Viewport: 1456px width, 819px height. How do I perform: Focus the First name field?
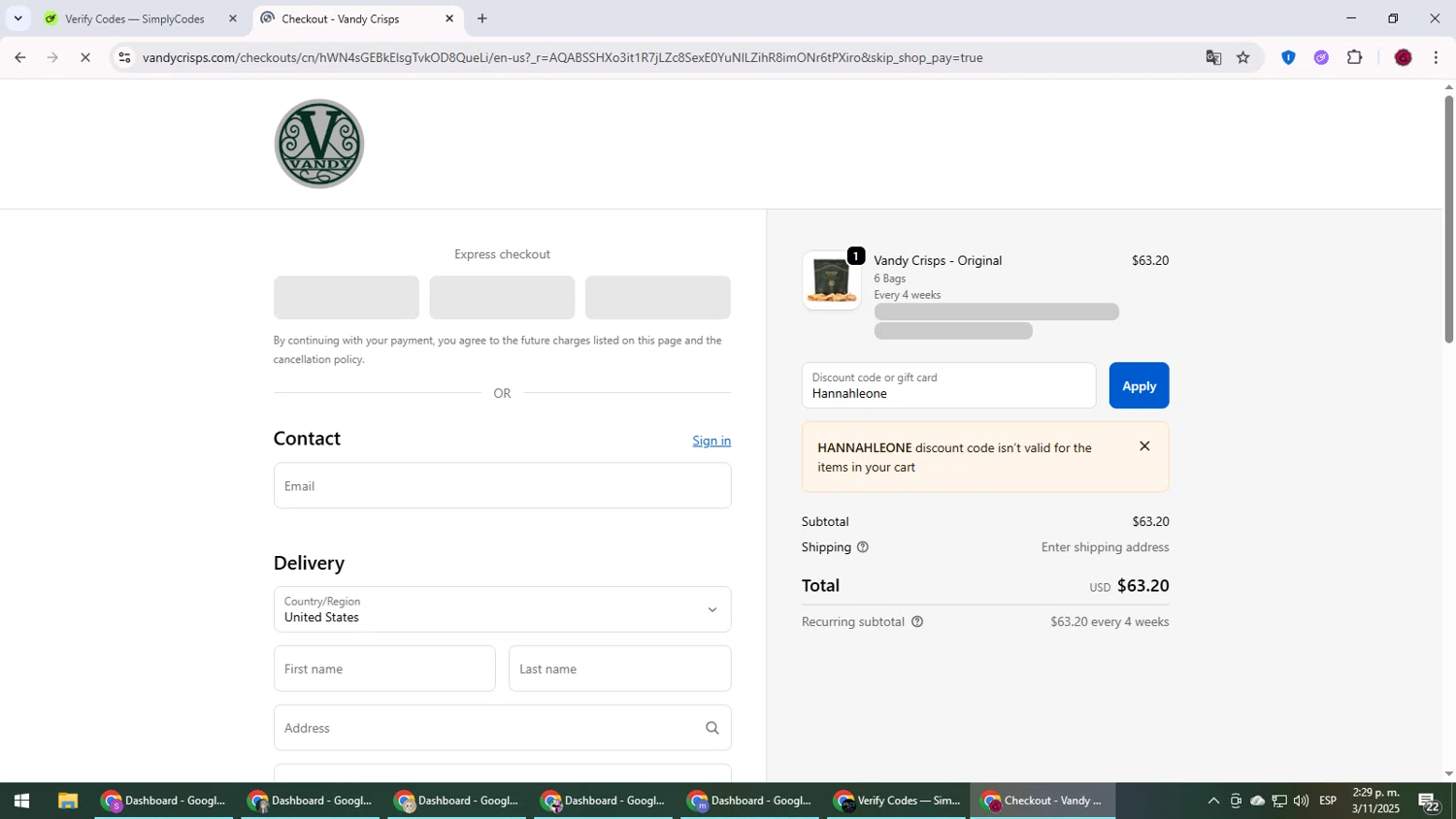coord(384,669)
